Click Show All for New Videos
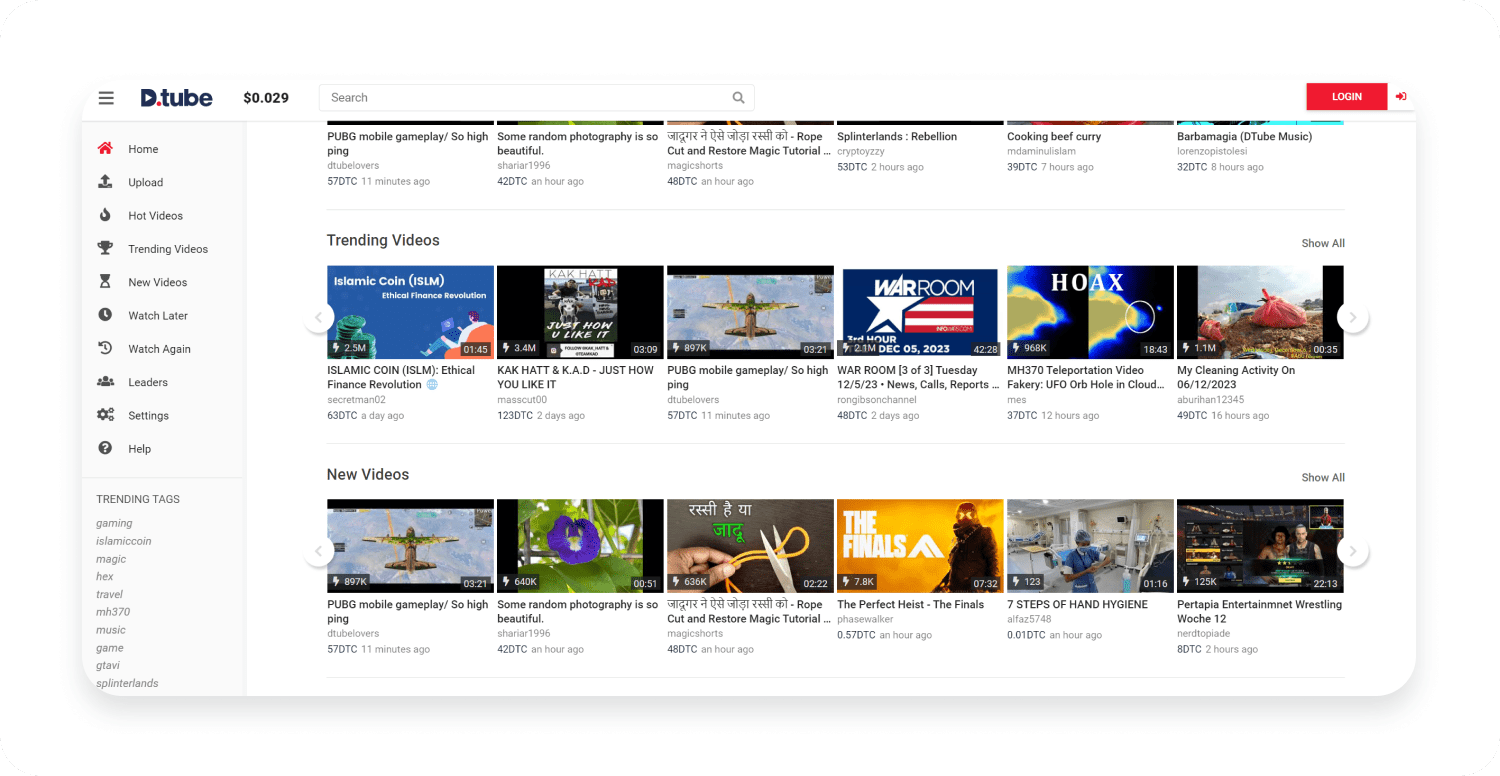1500x776 pixels. [x=1323, y=477]
